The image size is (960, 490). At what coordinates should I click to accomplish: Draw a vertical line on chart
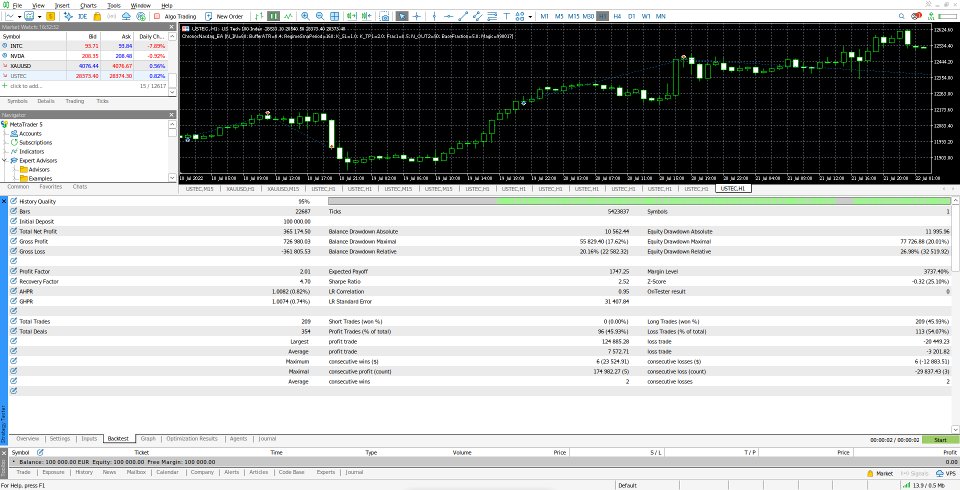(x=434, y=17)
